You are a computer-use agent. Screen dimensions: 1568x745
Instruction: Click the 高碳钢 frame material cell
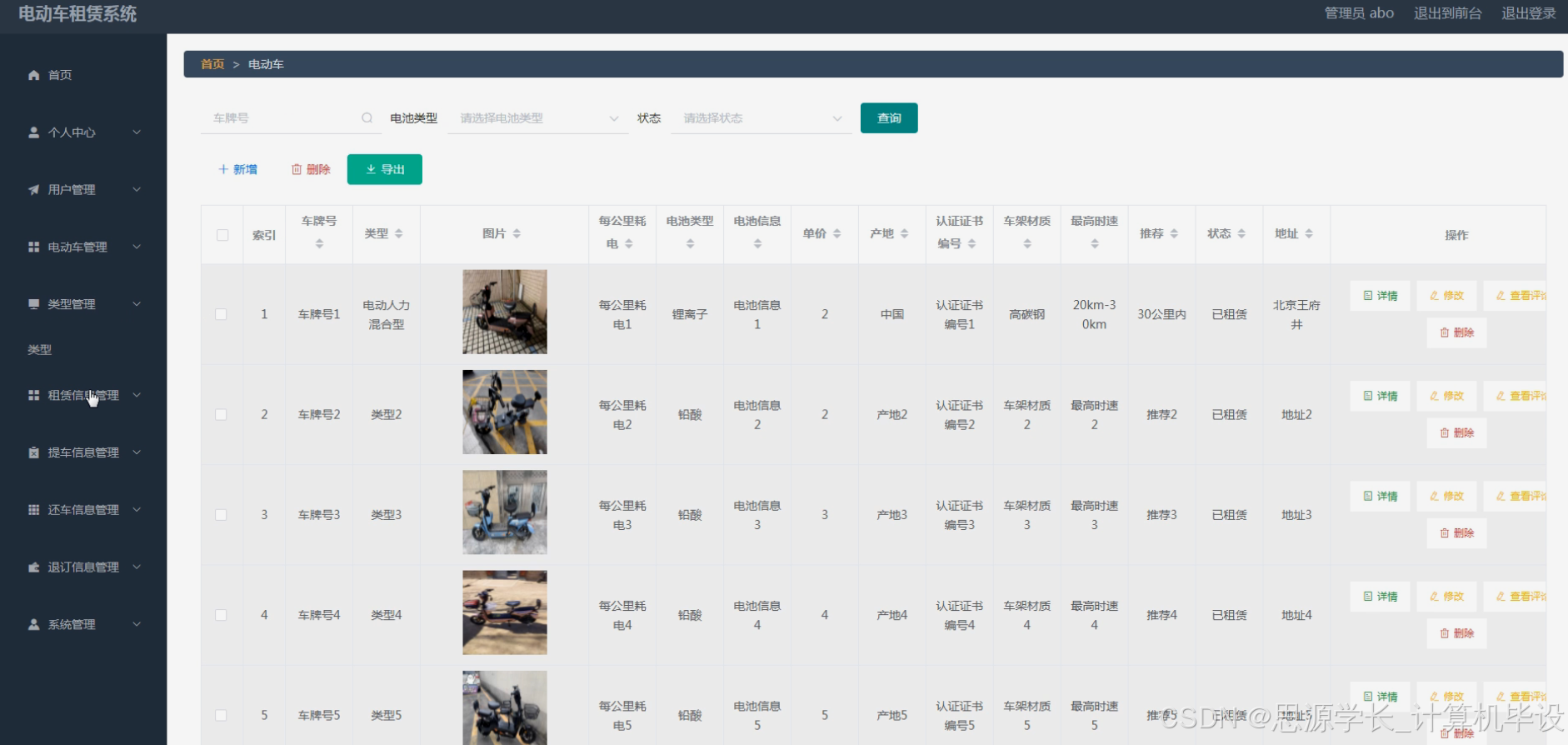tap(1027, 315)
